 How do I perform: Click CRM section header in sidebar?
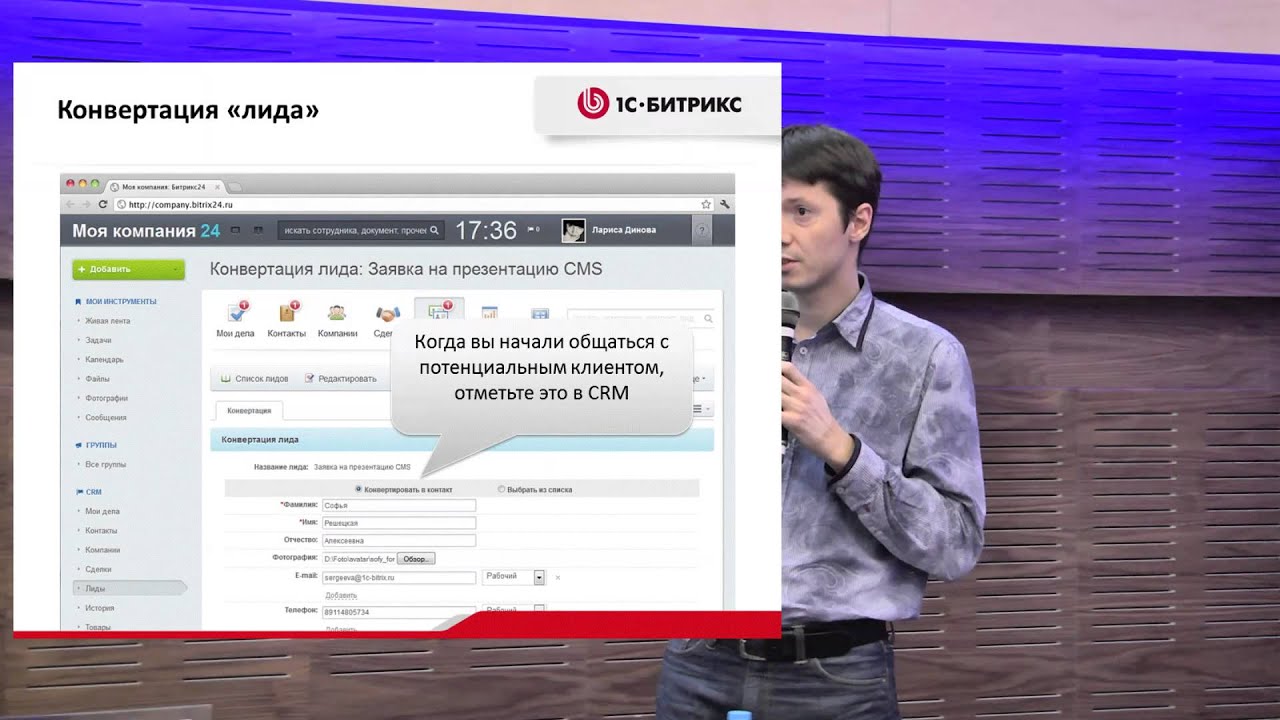coord(93,492)
